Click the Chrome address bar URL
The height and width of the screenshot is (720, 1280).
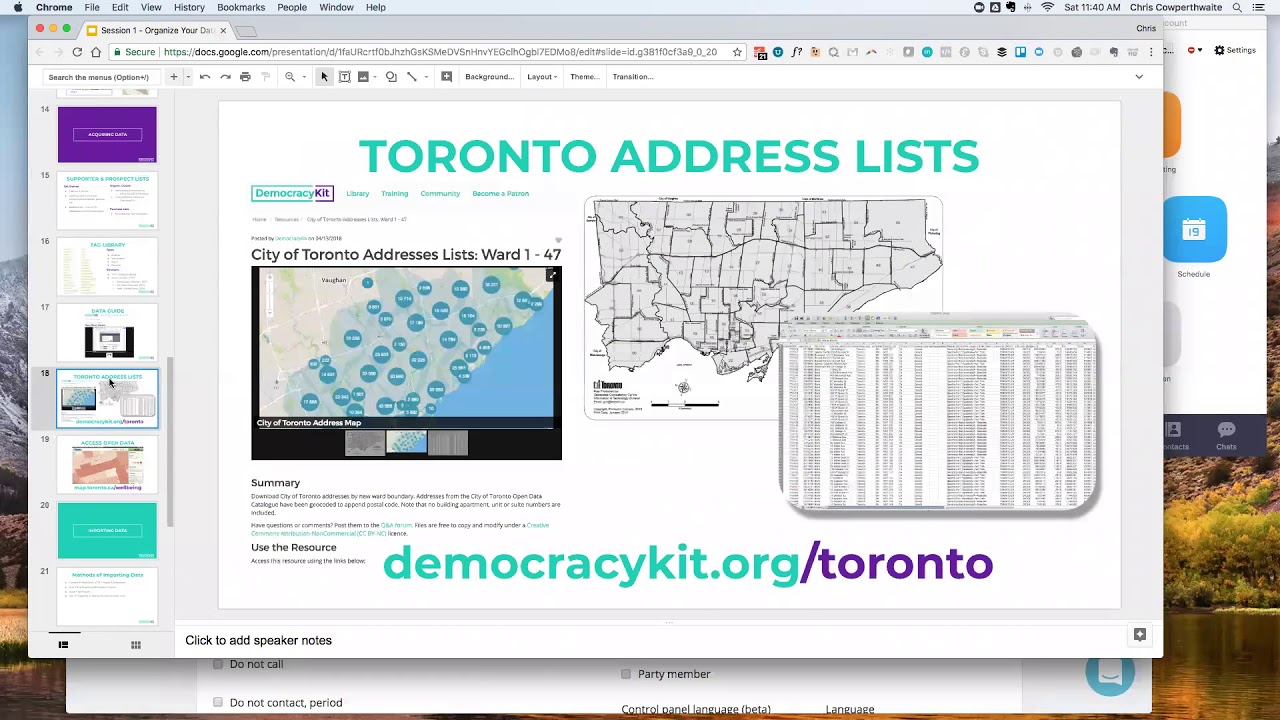[440, 52]
